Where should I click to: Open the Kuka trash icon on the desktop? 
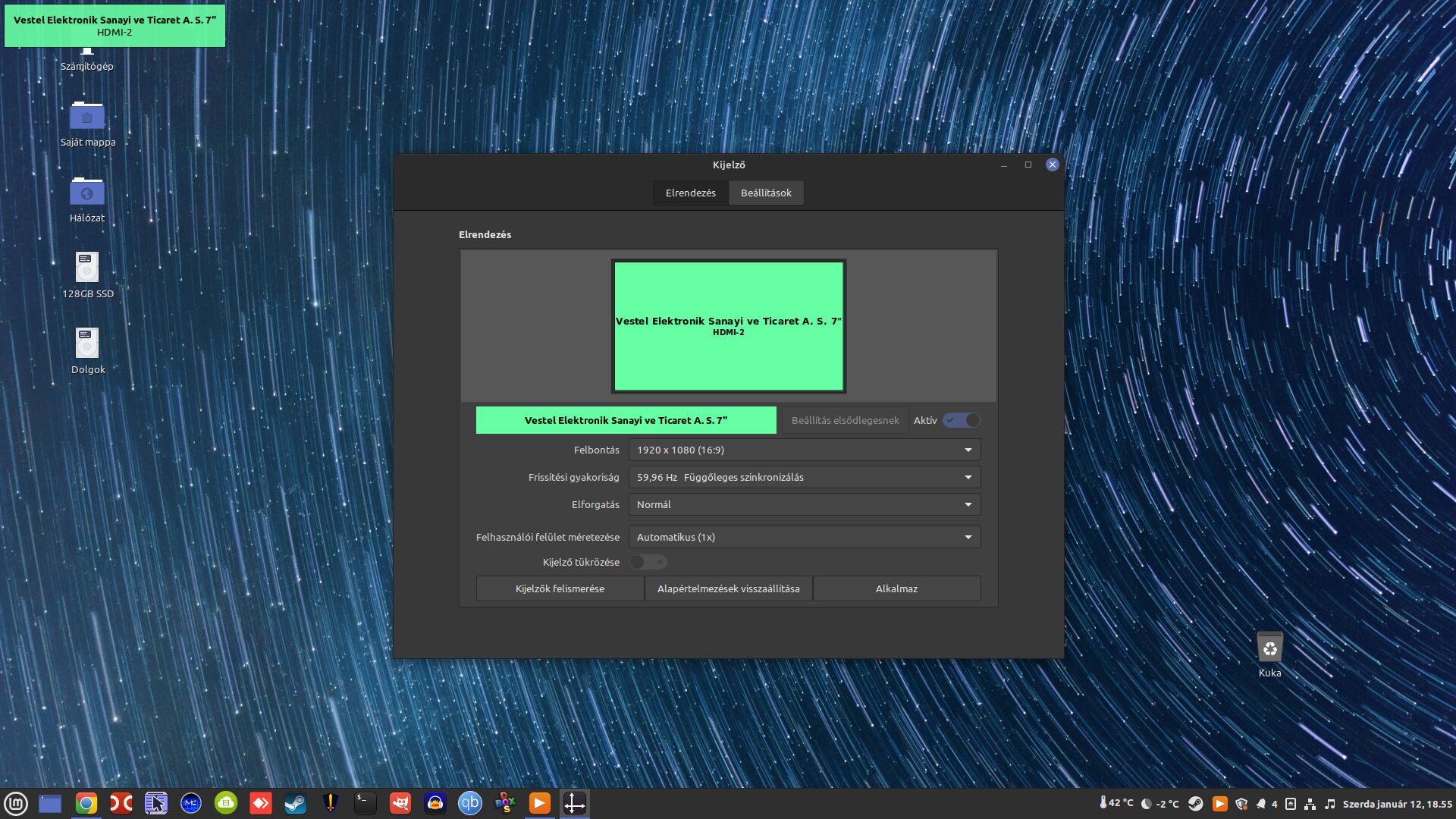1269,649
